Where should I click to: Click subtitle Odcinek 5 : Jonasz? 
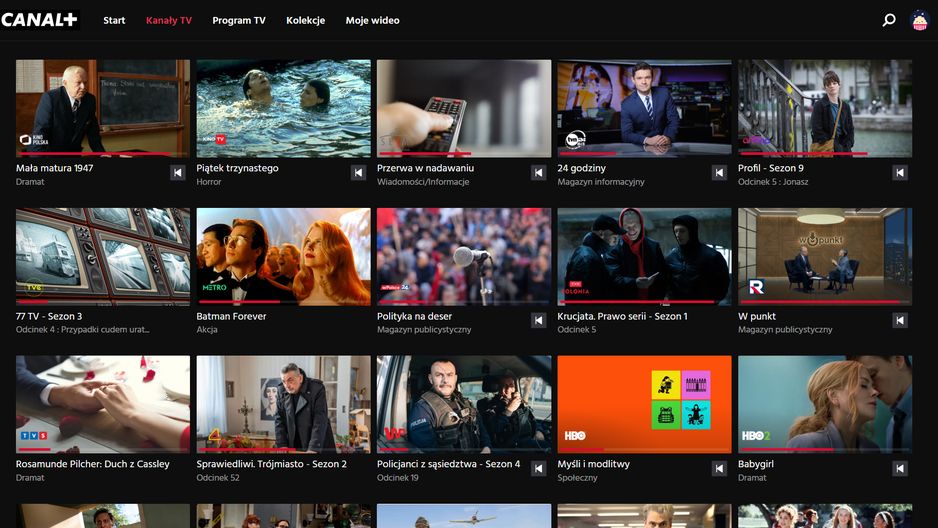773,182
